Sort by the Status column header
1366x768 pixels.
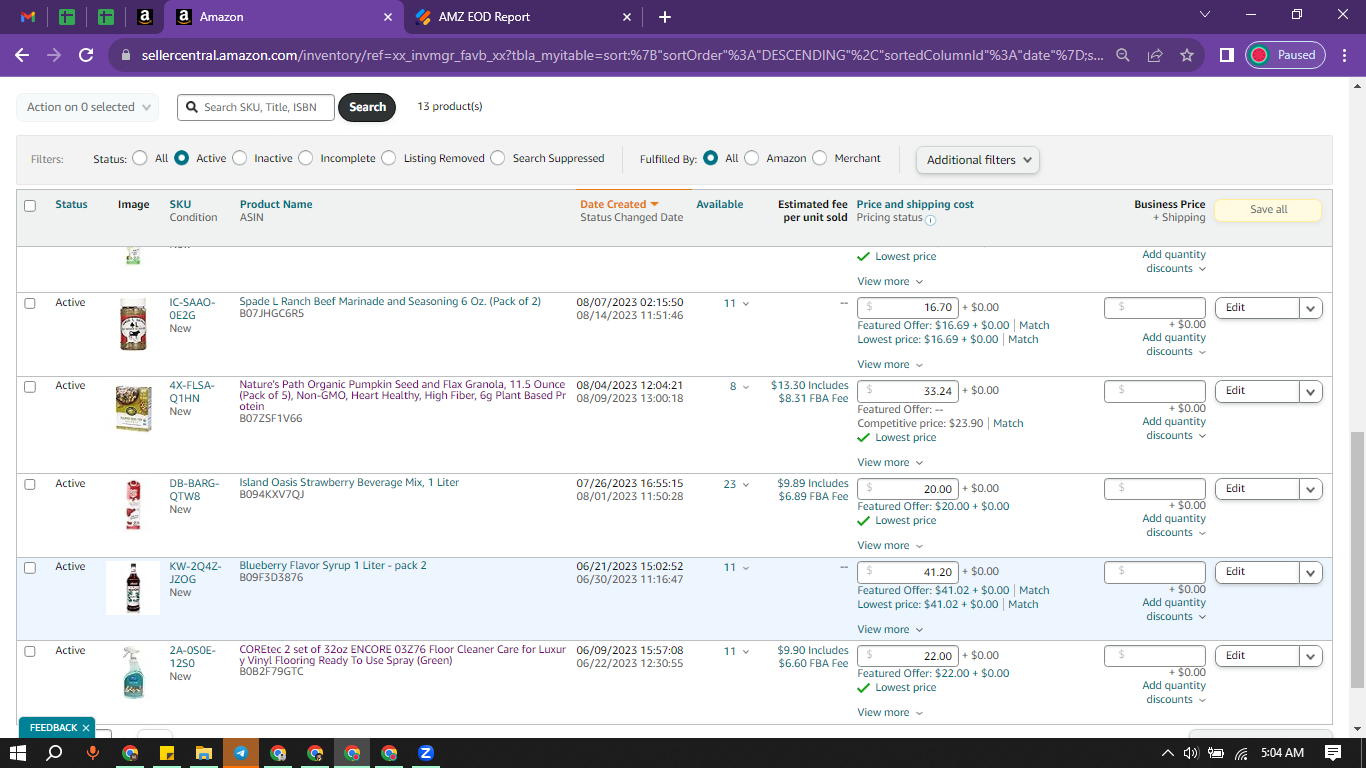71,204
